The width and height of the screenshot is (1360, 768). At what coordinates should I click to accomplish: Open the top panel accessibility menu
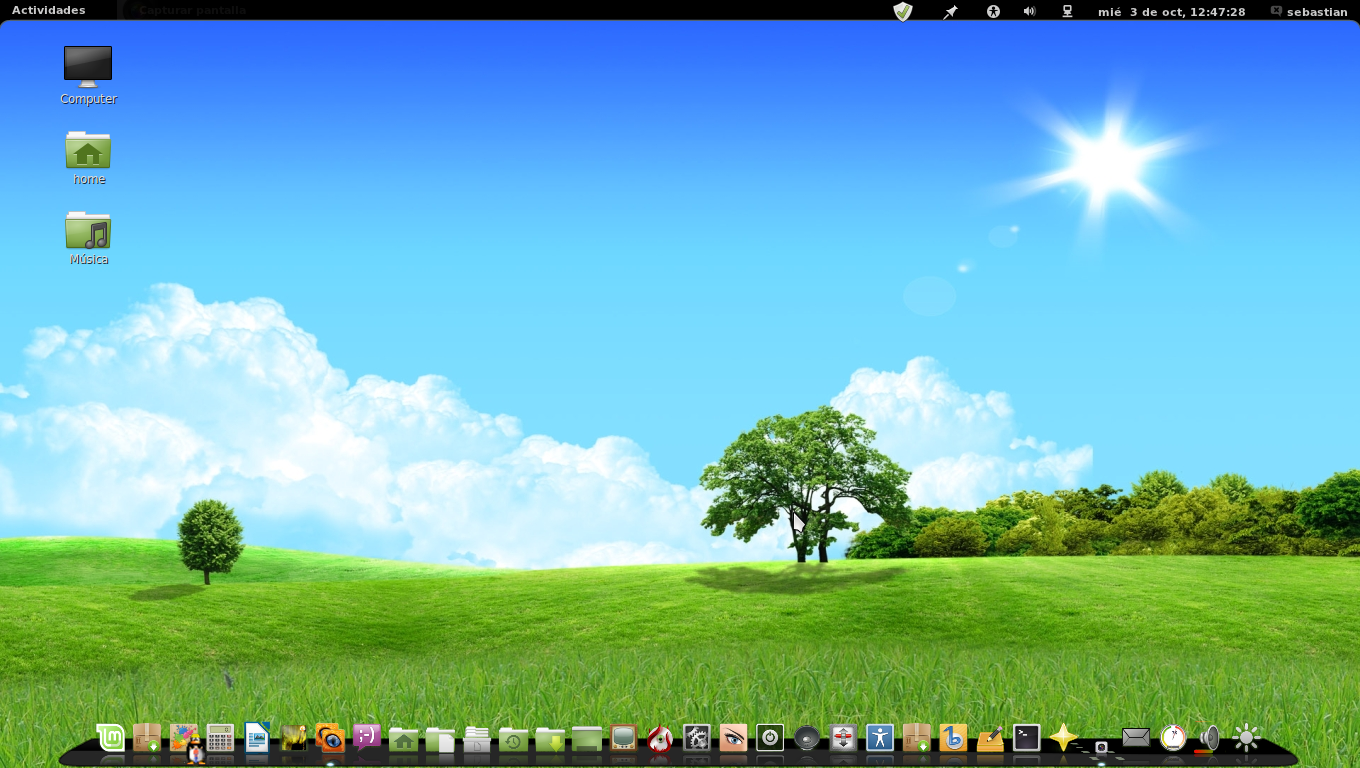click(x=993, y=11)
